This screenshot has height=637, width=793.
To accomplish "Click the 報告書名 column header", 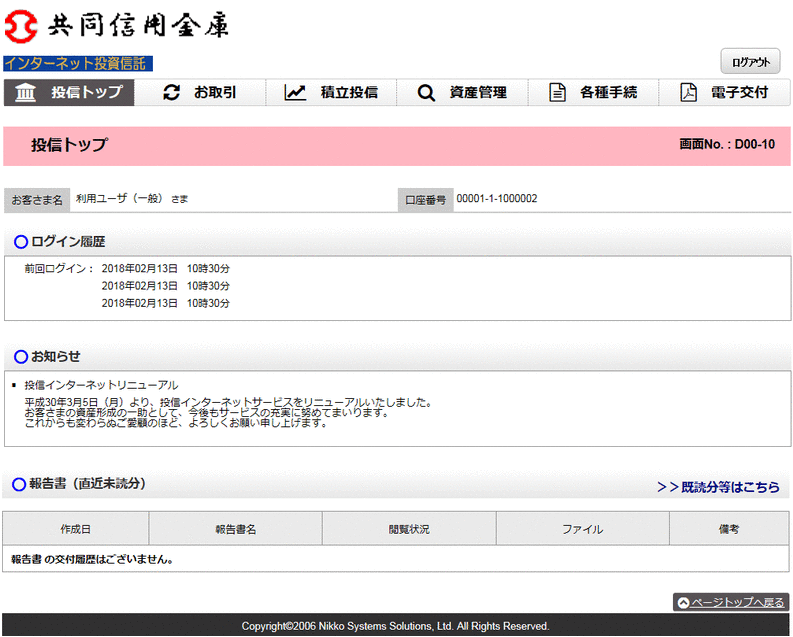I will click(x=235, y=529).
